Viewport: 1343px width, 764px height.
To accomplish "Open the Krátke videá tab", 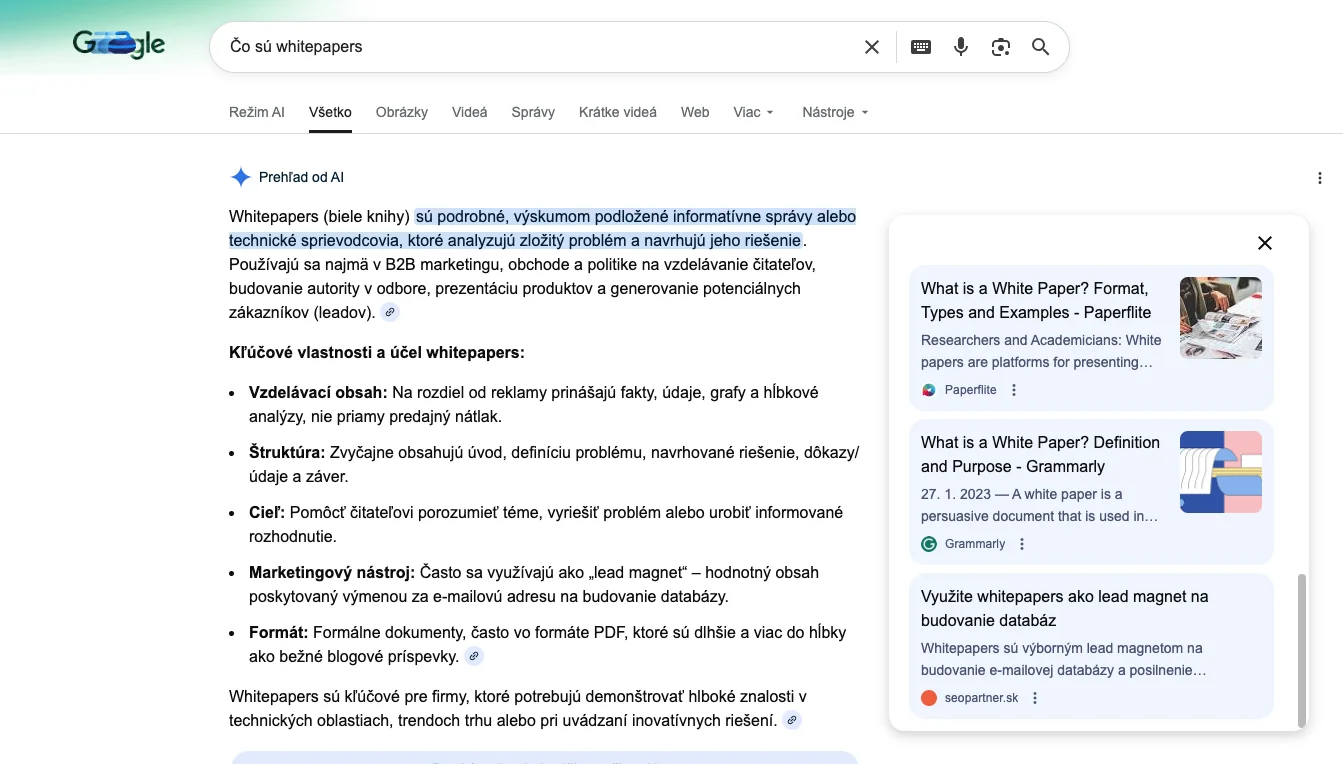I will tap(617, 112).
